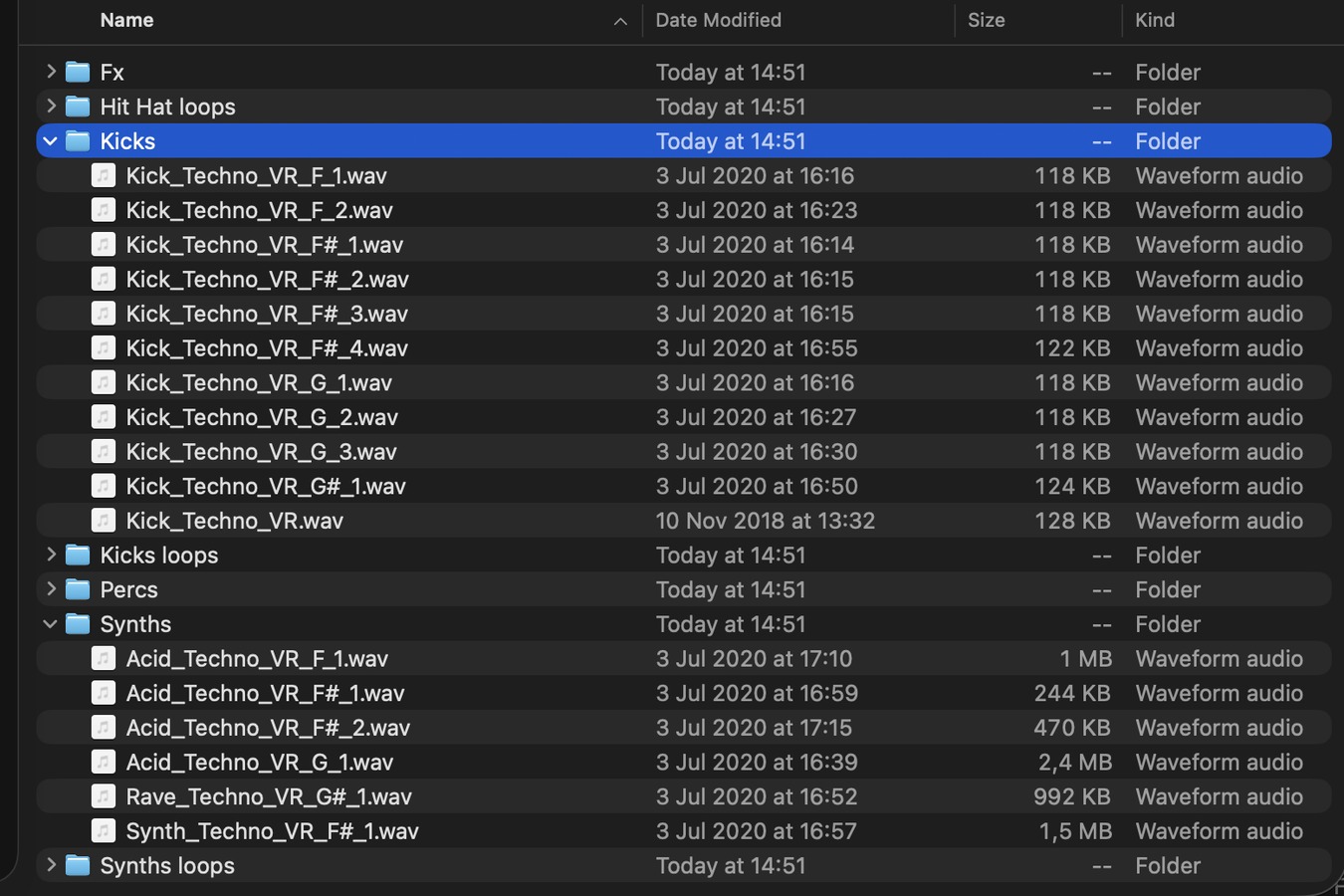Screen dimensions: 1344x896
Task: Click the Kick_Techno_VR_F_1.wav audio file icon
Action: [104, 175]
